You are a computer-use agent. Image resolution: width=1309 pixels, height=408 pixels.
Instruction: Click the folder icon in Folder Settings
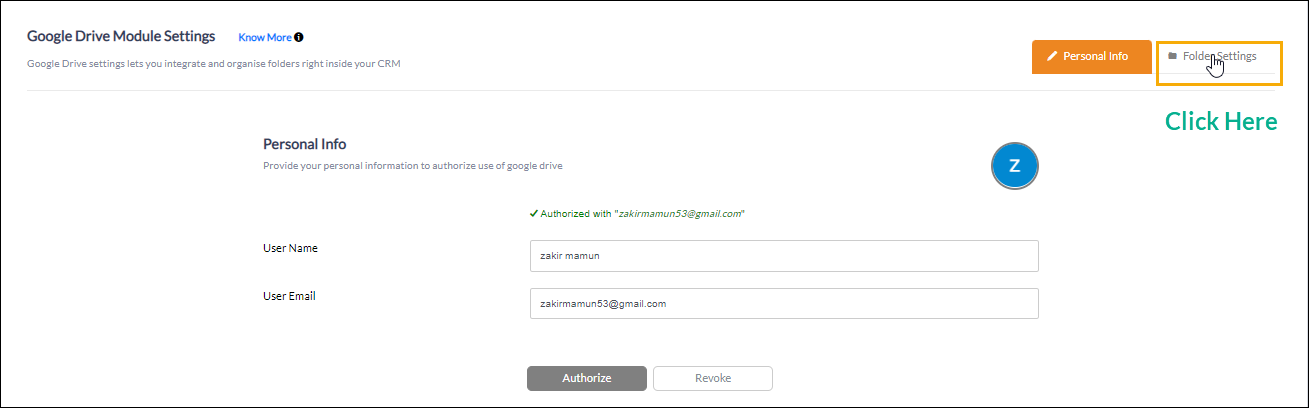click(1173, 56)
